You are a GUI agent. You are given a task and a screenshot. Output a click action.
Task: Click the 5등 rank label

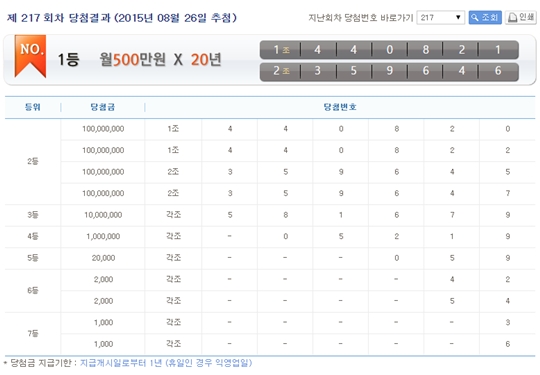[x=33, y=258]
